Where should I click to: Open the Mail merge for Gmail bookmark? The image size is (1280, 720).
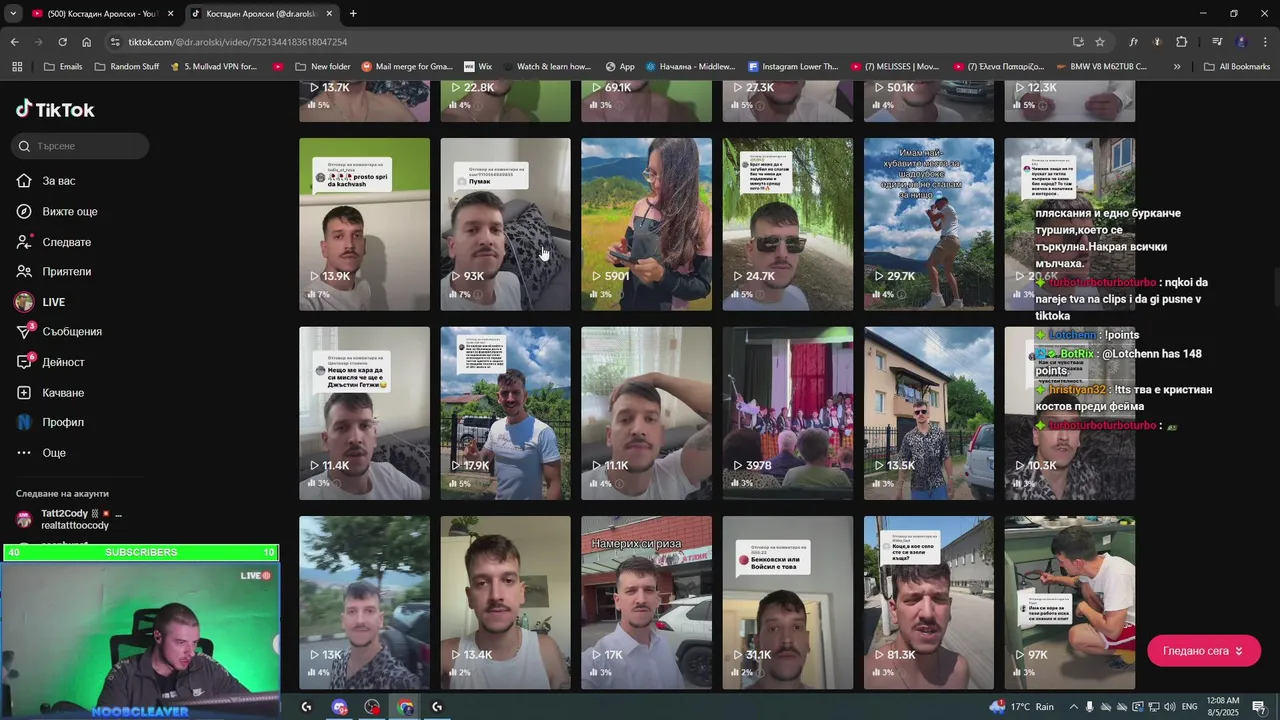coord(407,67)
